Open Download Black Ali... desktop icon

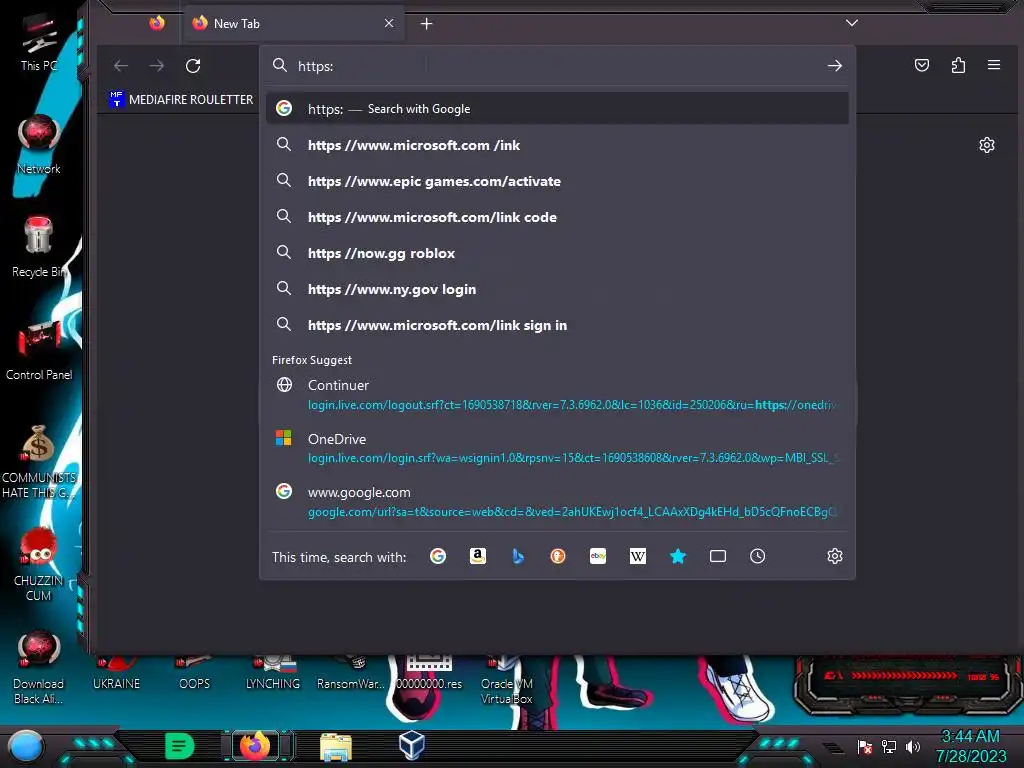pyautogui.click(x=39, y=667)
